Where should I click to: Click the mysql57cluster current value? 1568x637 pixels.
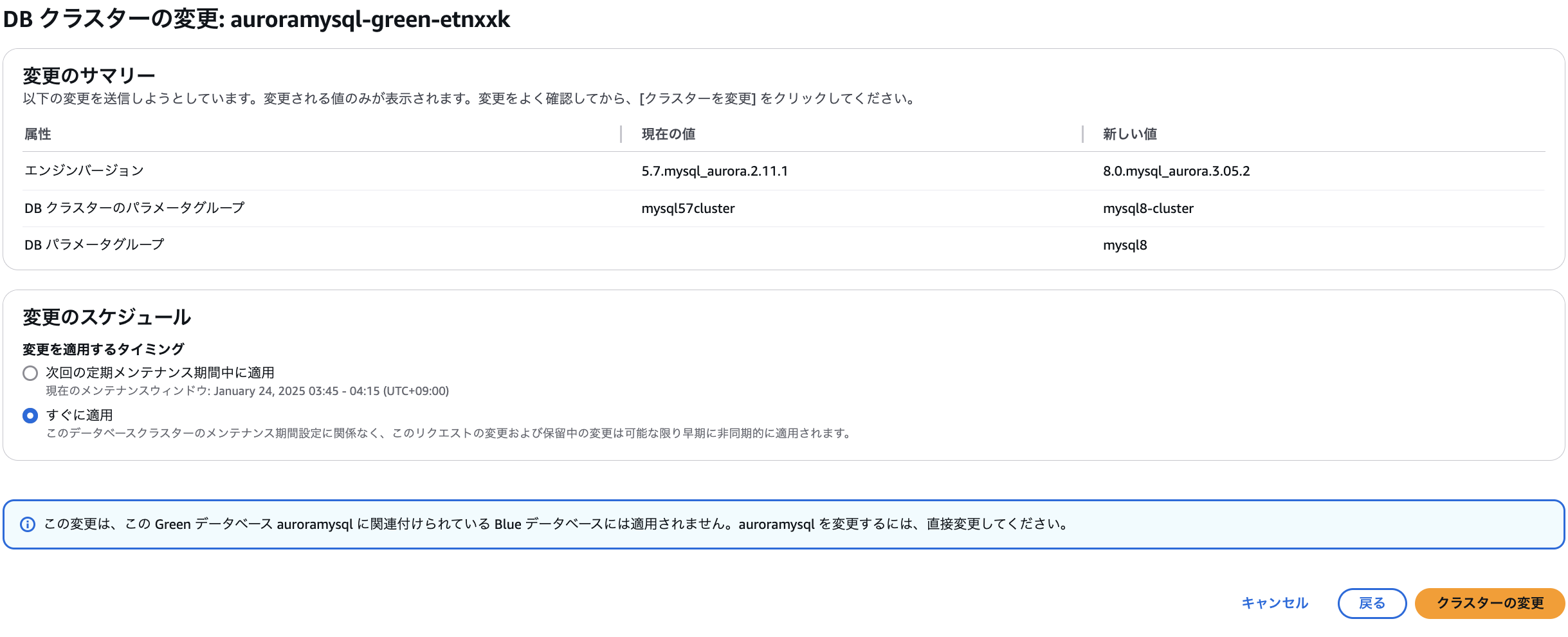tap(688, 208)
